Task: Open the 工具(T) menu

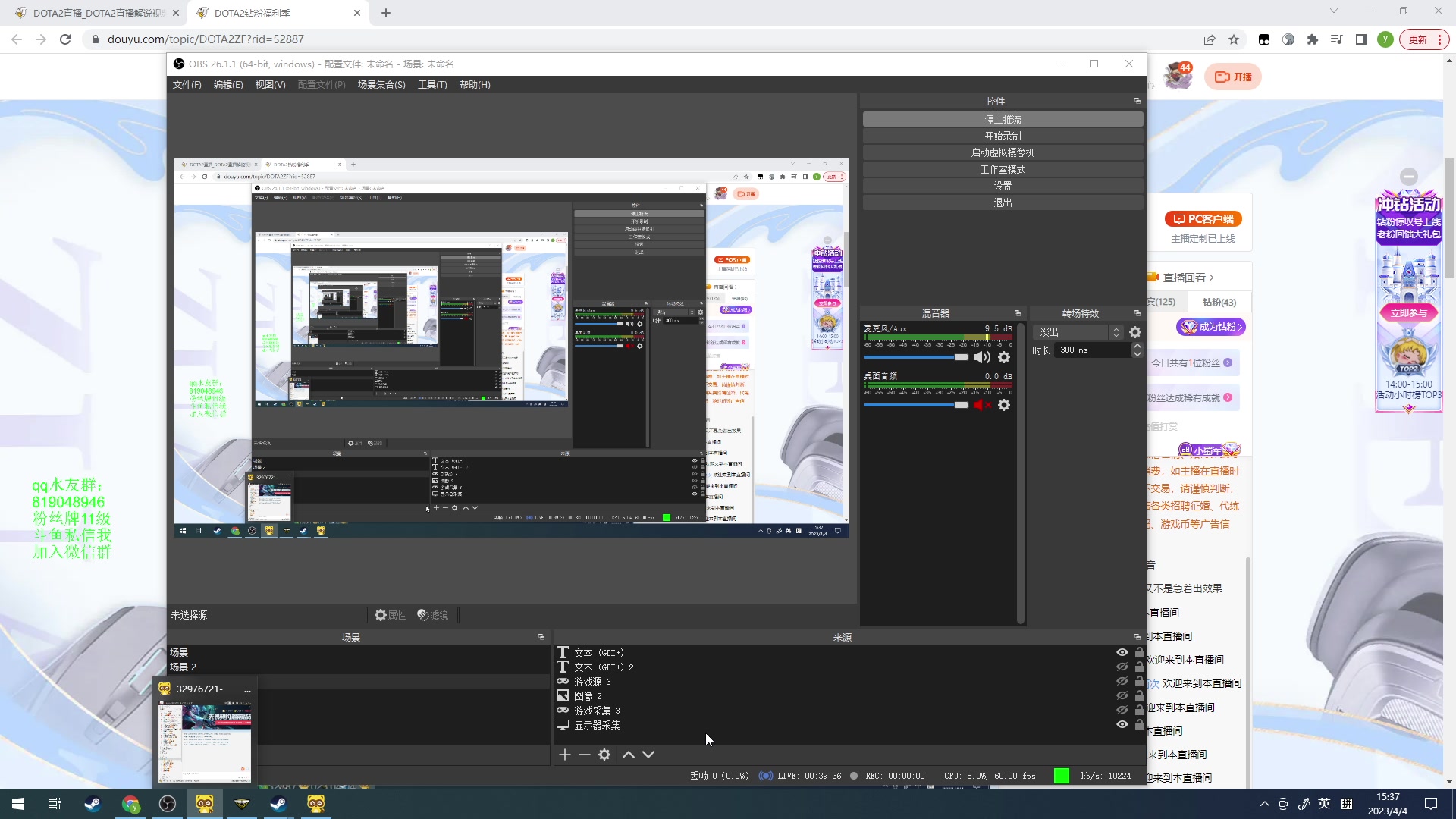Action: pos(432,85)
